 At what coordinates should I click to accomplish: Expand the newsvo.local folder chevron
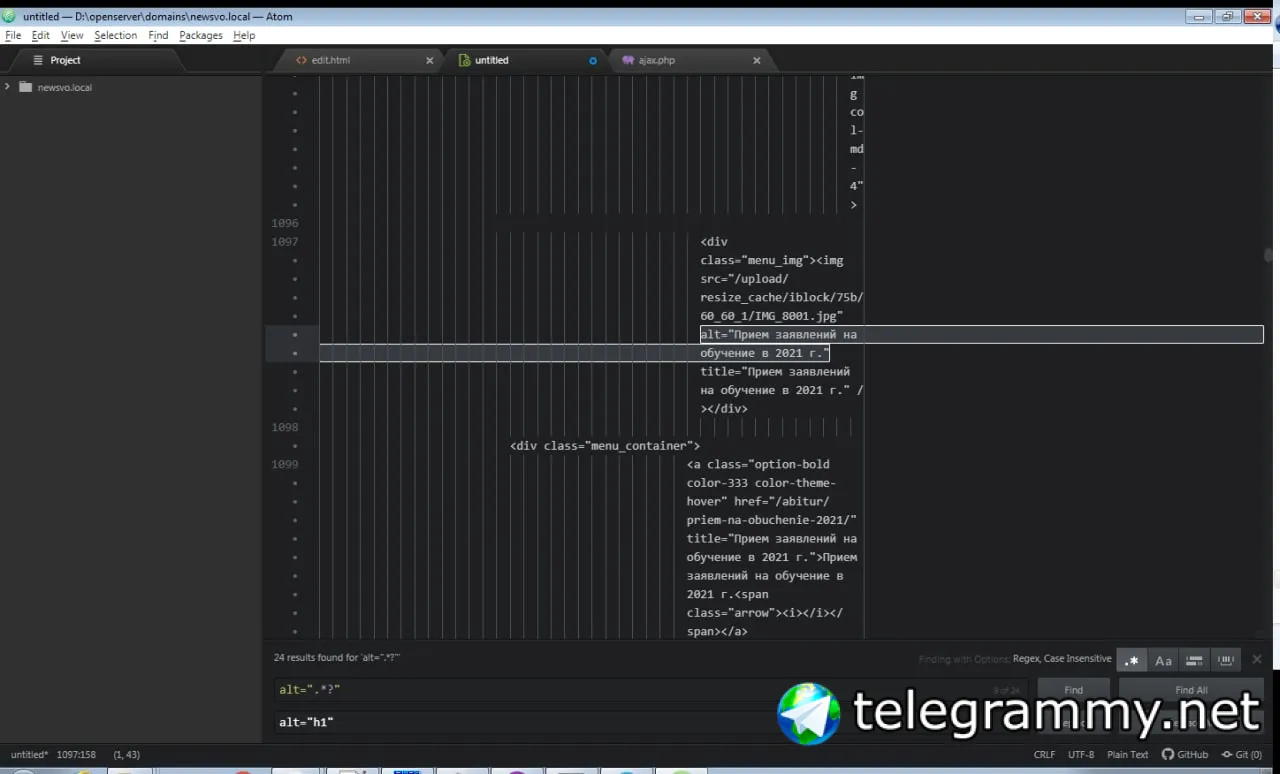coord(7,87)
